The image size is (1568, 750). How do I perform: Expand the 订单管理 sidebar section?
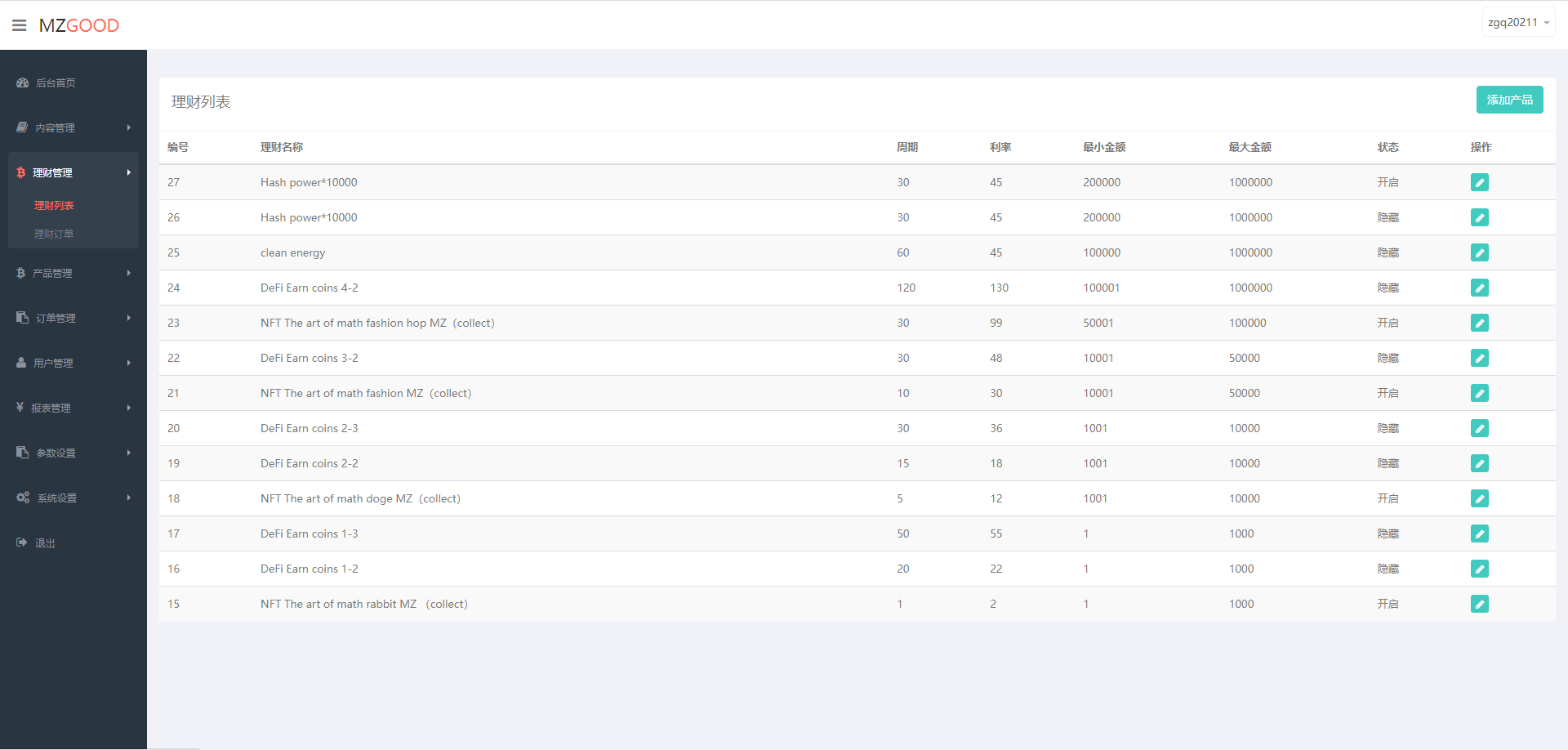[73, 318]
